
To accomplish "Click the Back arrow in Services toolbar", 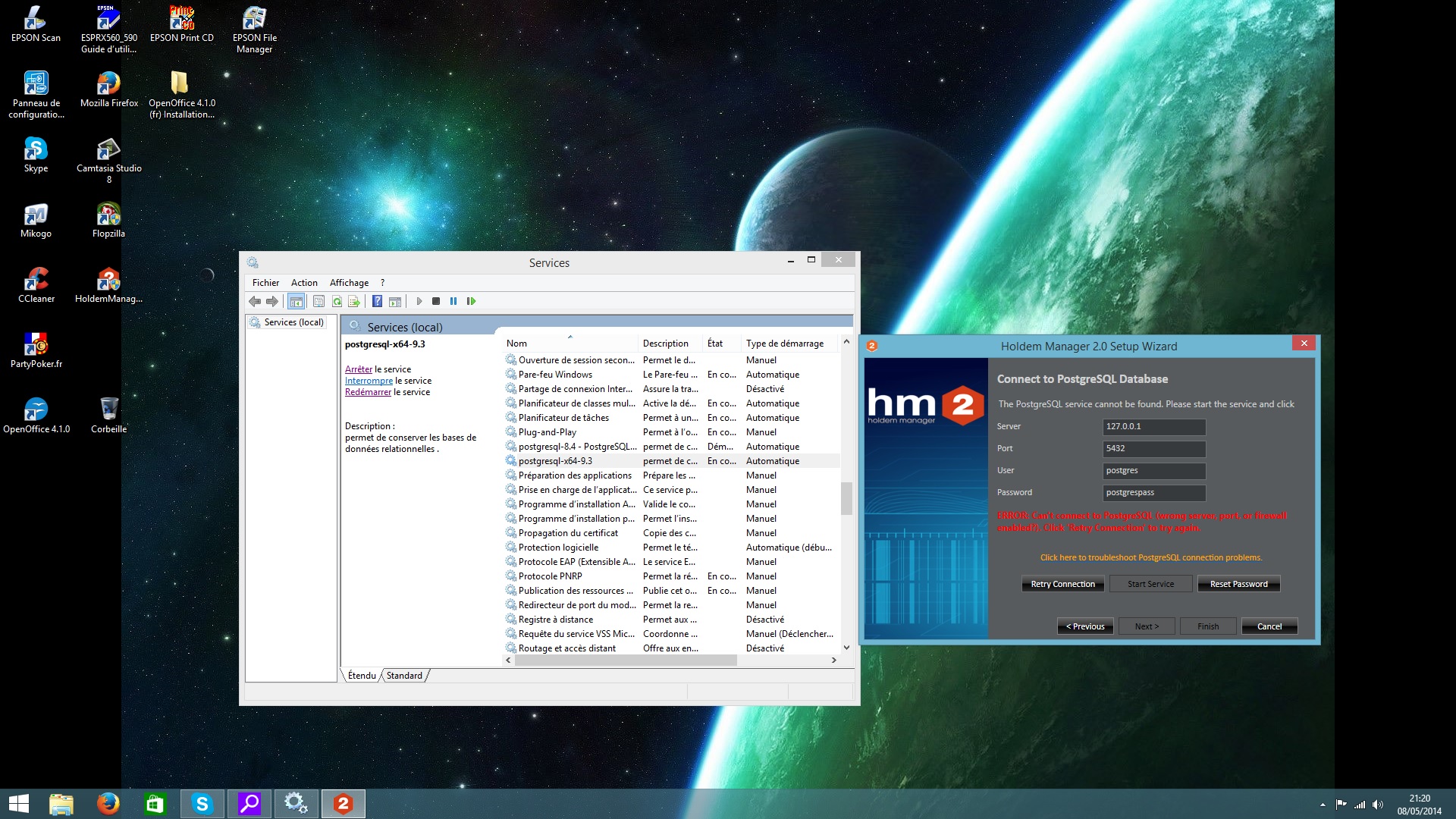I will [255, 301].
